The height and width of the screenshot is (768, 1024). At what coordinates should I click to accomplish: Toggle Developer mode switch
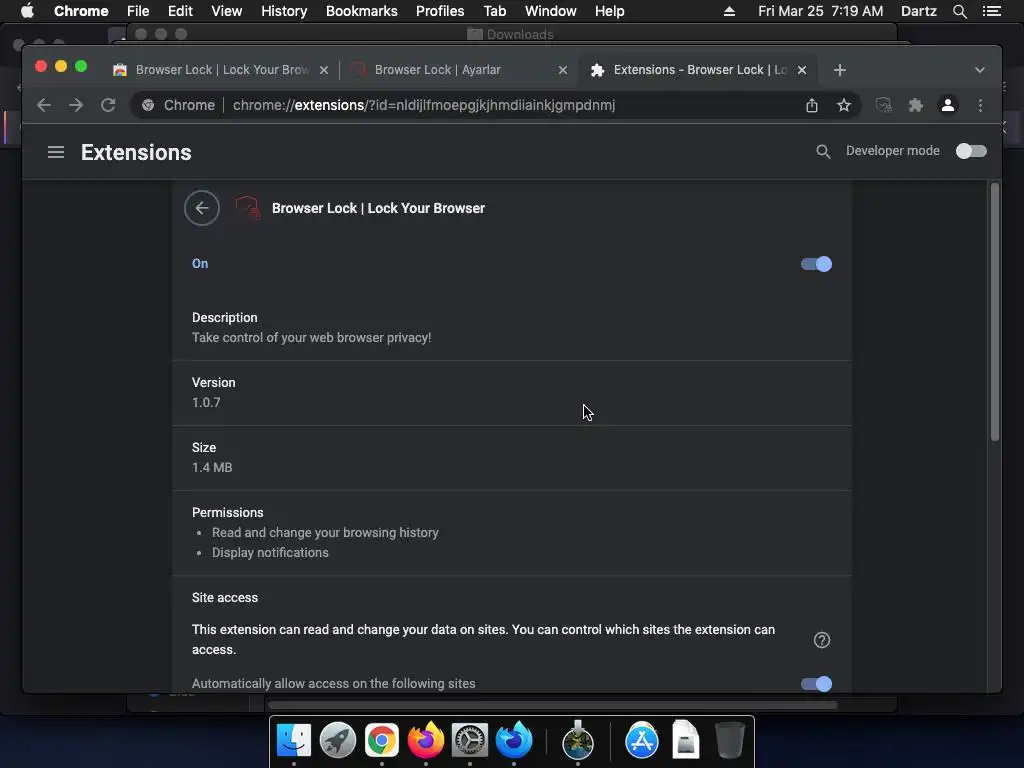click(971, 151)
